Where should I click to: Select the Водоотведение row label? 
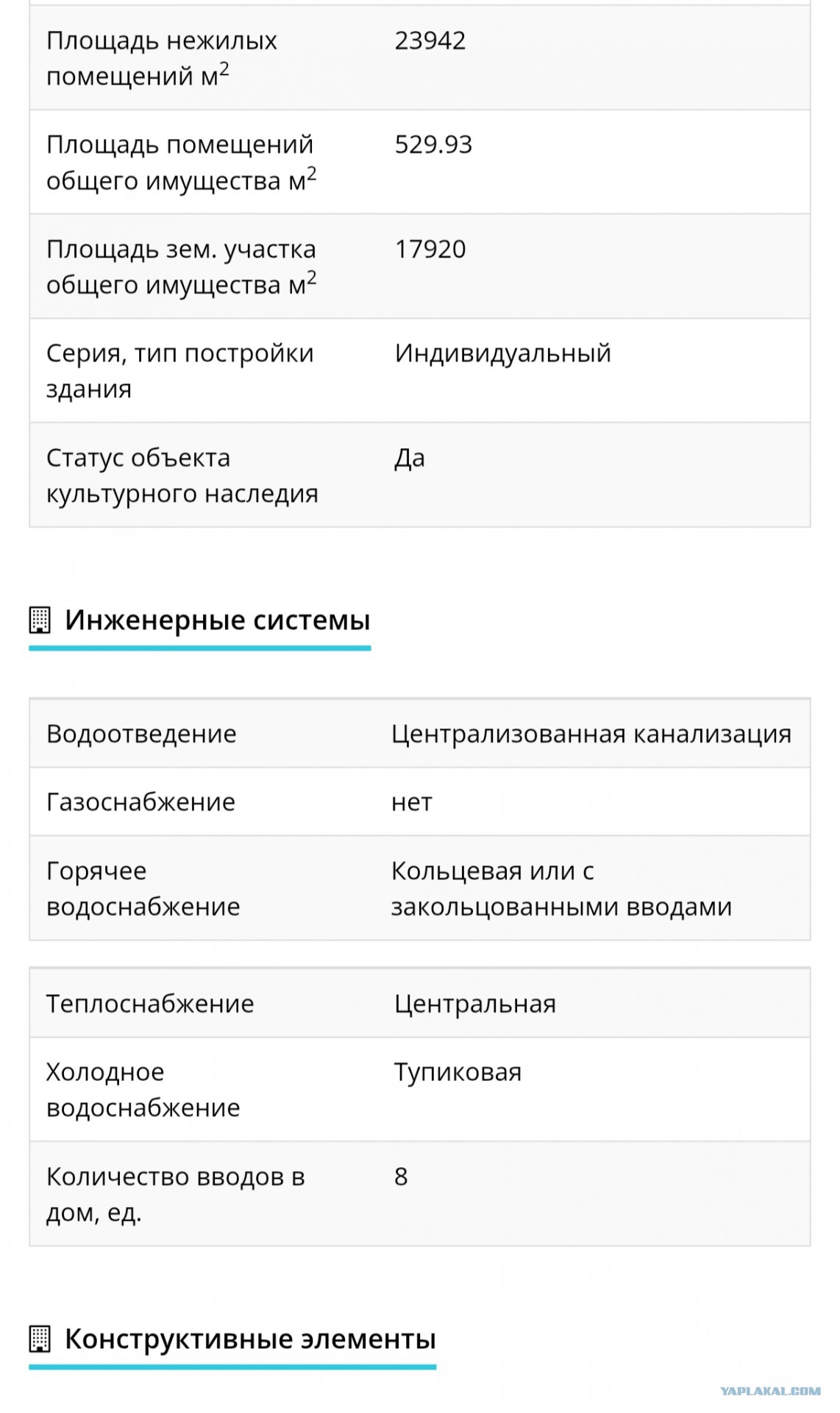click(x=141, y=734)
